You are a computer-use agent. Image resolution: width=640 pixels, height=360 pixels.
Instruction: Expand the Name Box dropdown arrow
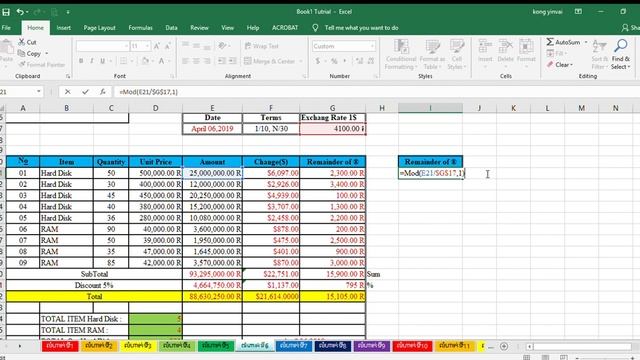(x=39, y=92)
